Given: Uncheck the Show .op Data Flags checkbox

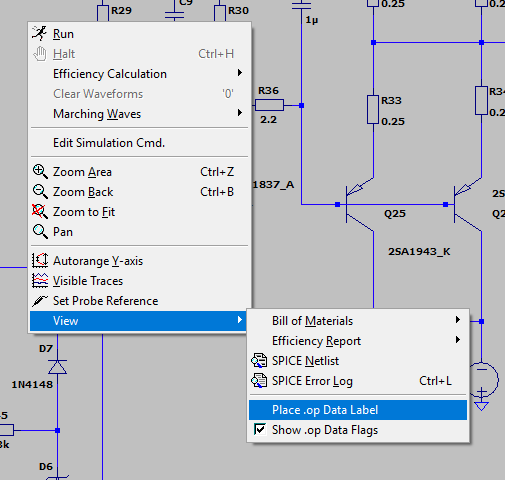Looking at the screenshot, I should coord(260,429).
